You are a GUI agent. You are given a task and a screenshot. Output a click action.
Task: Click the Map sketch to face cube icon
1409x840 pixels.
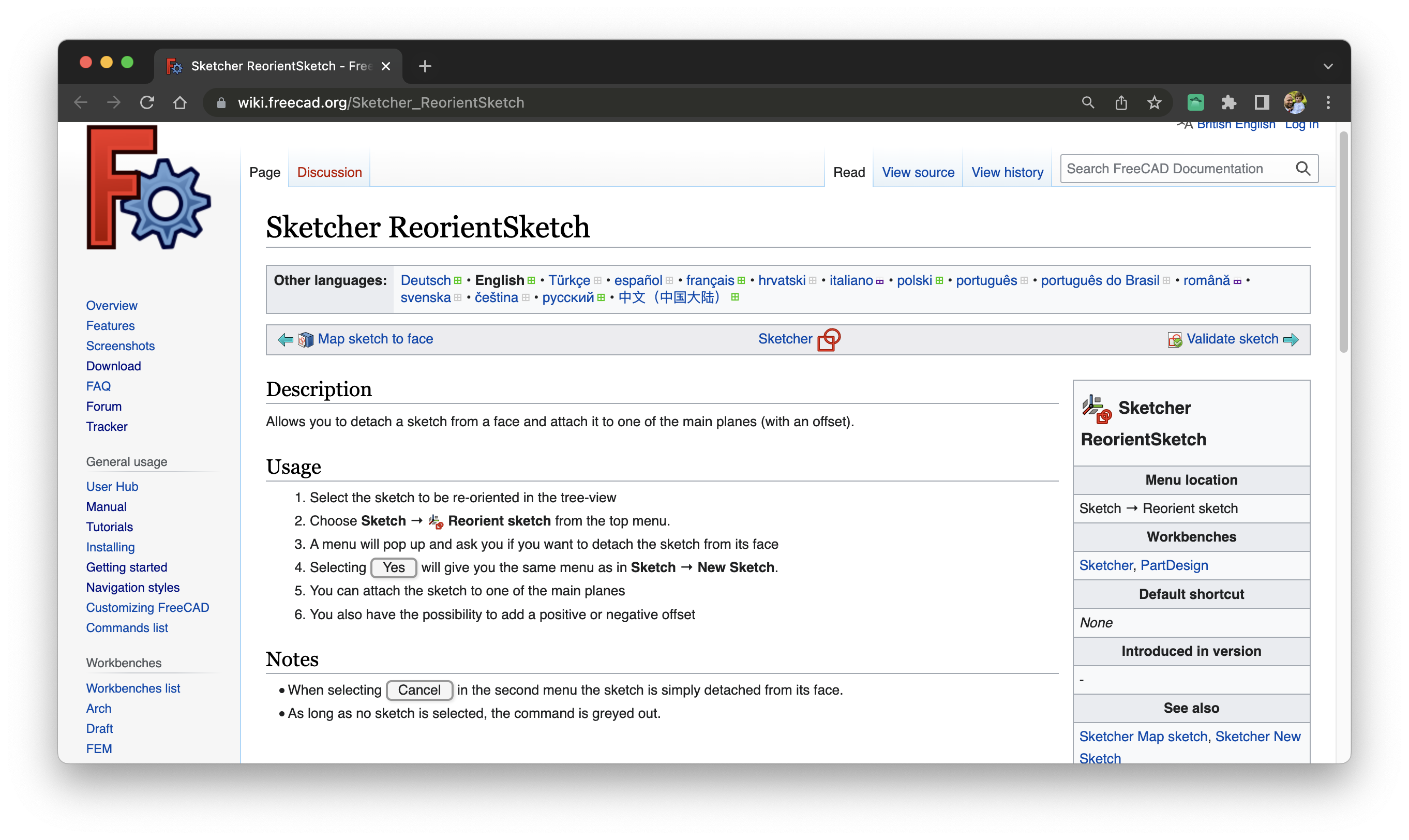click(x=306, y=340)
